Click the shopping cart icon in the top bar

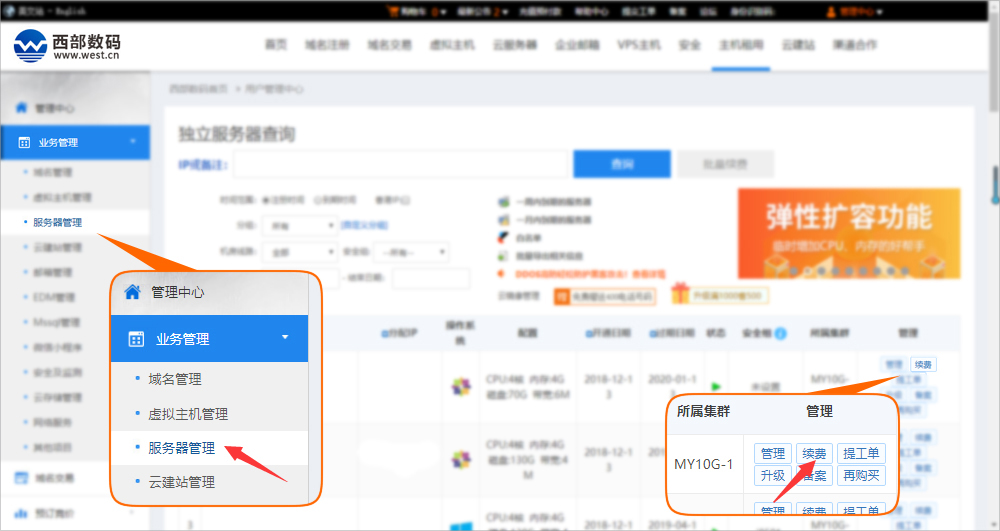tap(393, 12)
